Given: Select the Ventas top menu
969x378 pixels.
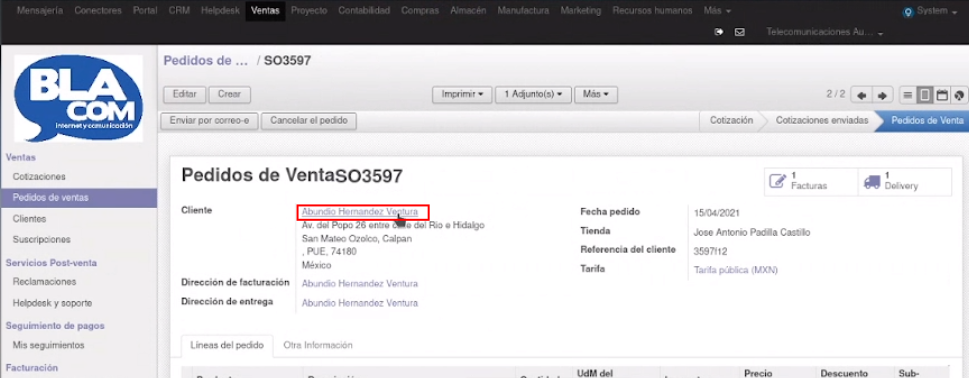Looking at the screenshot, I should (265, 11).
